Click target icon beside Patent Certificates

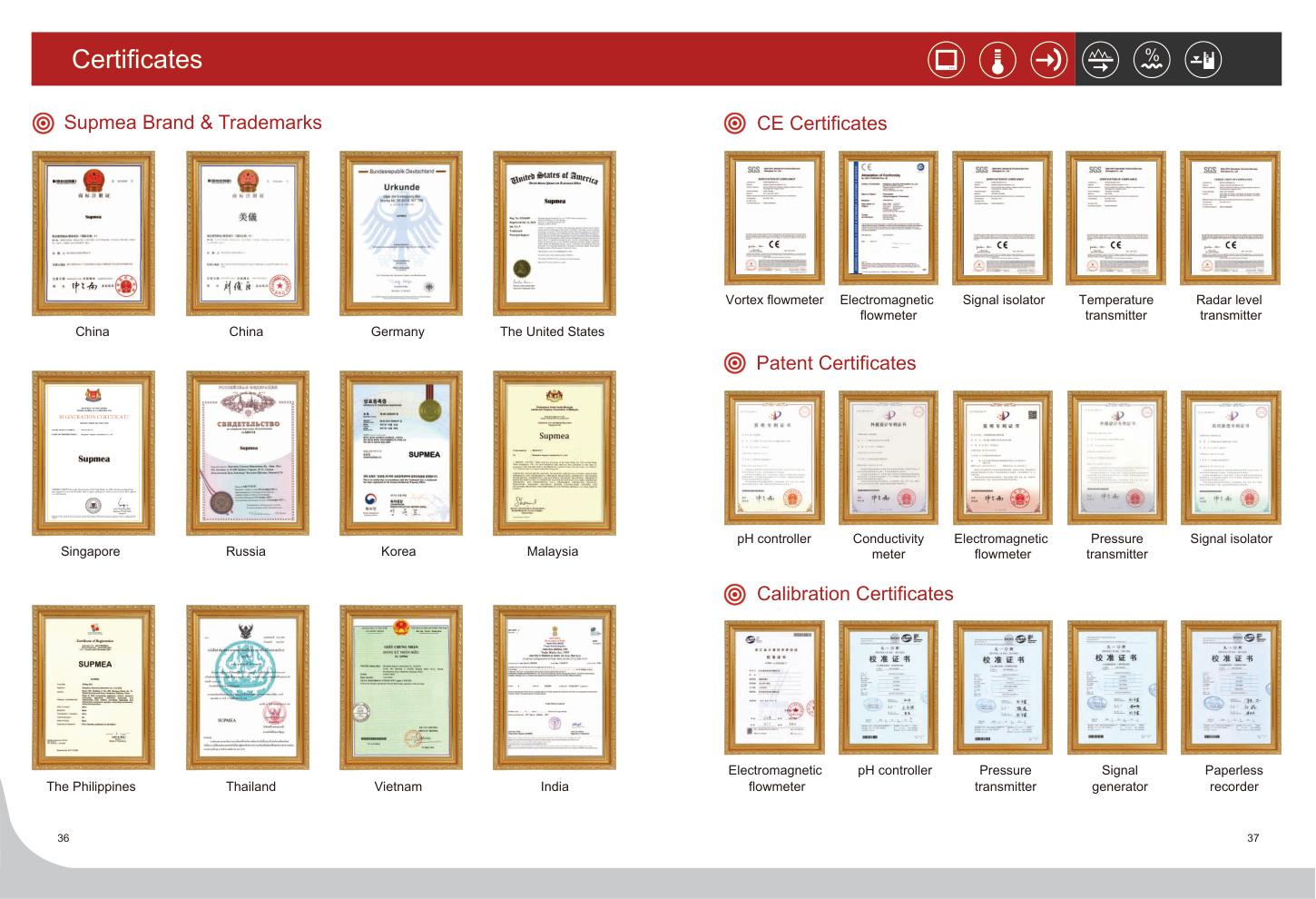735,363
